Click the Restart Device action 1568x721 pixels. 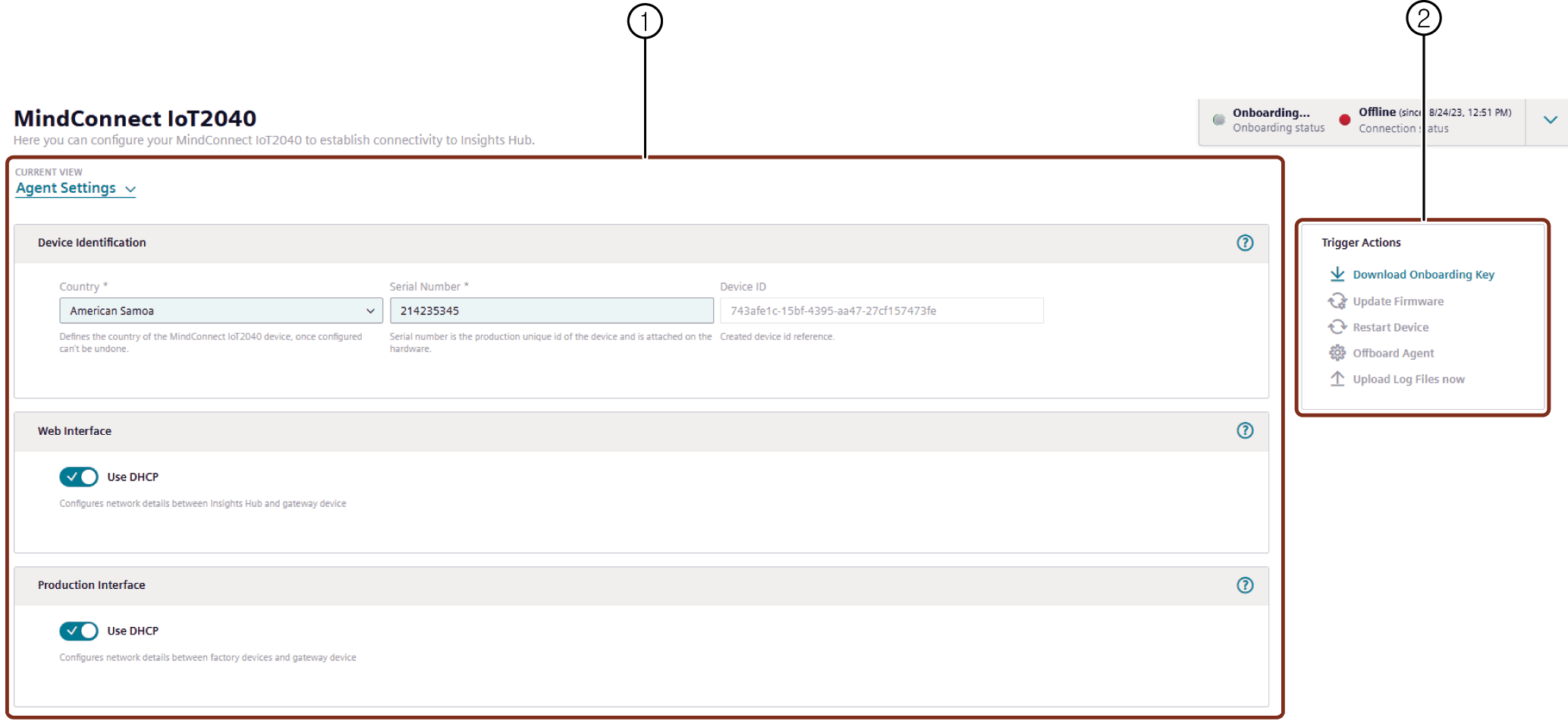point(1390,327)
